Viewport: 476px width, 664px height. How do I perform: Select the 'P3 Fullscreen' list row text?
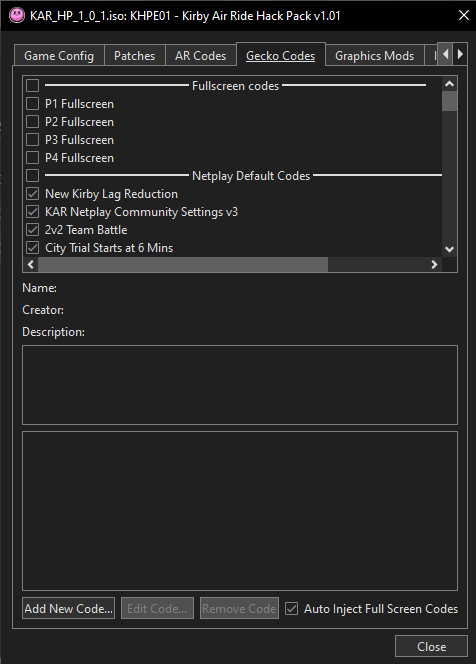pos(79,140)
